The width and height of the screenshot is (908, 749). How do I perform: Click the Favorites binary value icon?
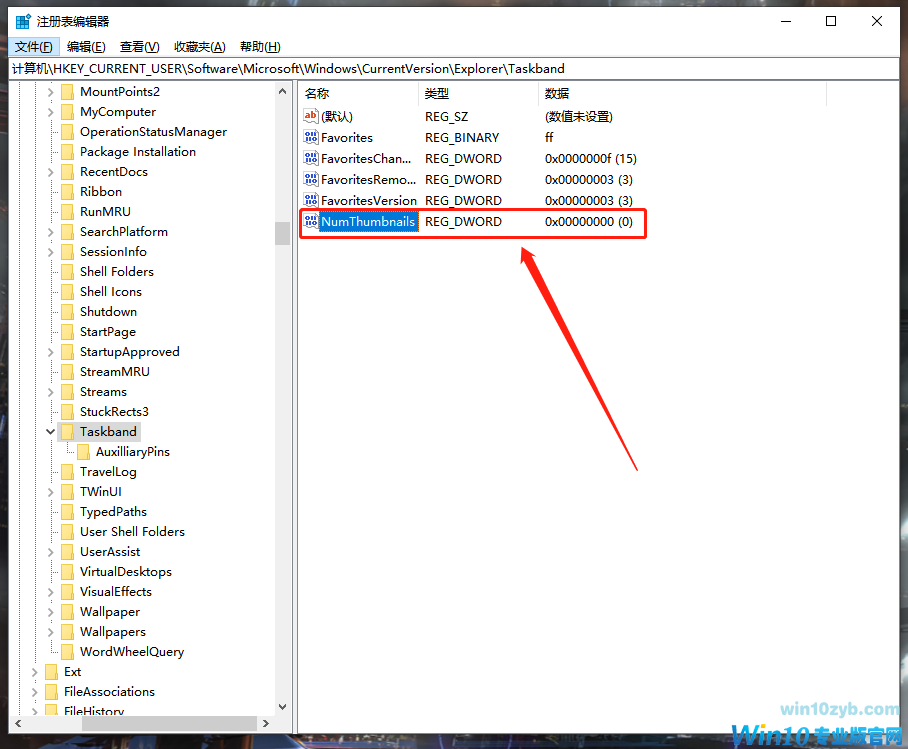click(x=311, y=137)
